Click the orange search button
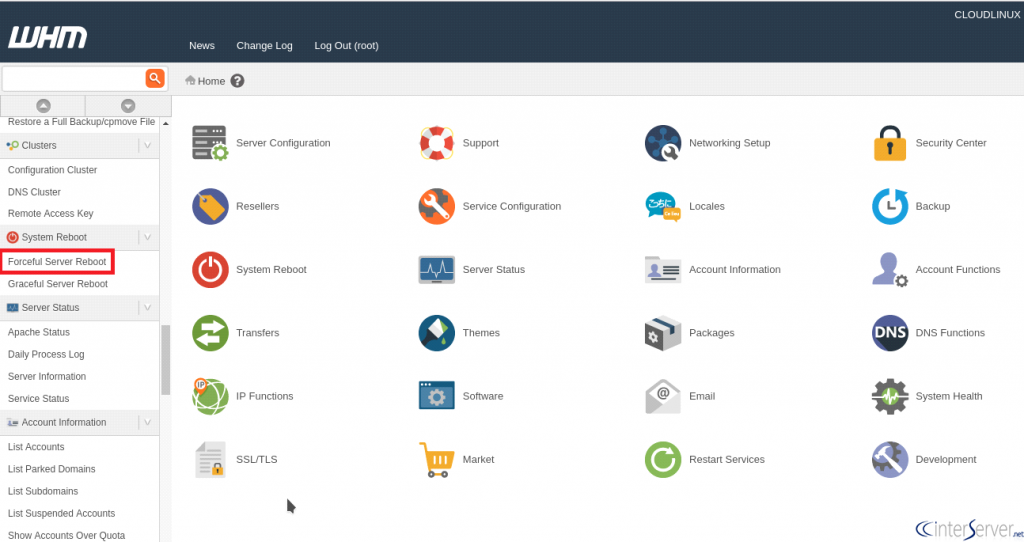 click(x=155, y=78)
